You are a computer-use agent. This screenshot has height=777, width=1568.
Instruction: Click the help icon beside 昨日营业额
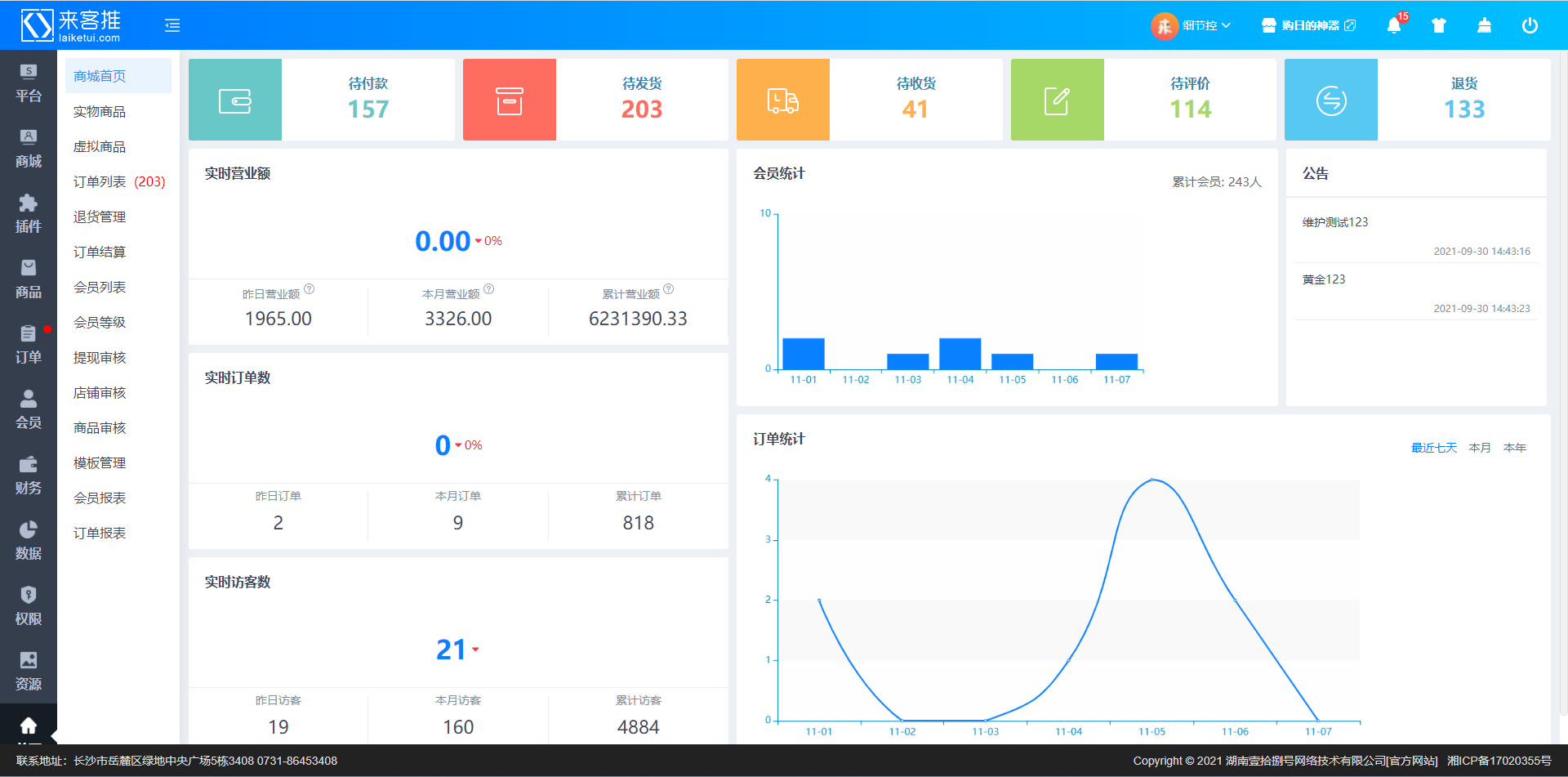coord(310,289)
